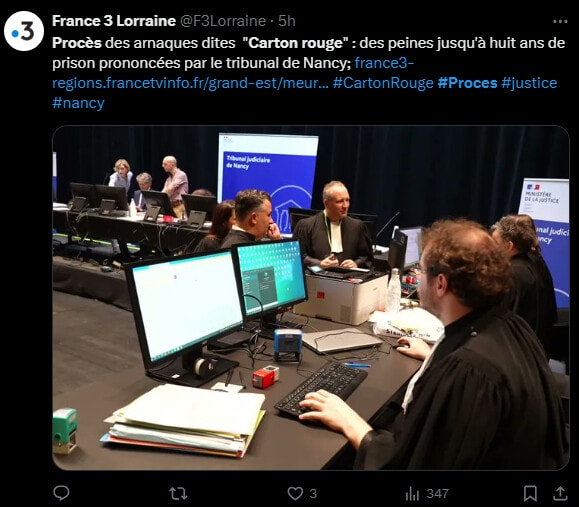Viewport: 579px width, 507px height.
Task: Click the 347 view count number
Action: click(437, 494)
